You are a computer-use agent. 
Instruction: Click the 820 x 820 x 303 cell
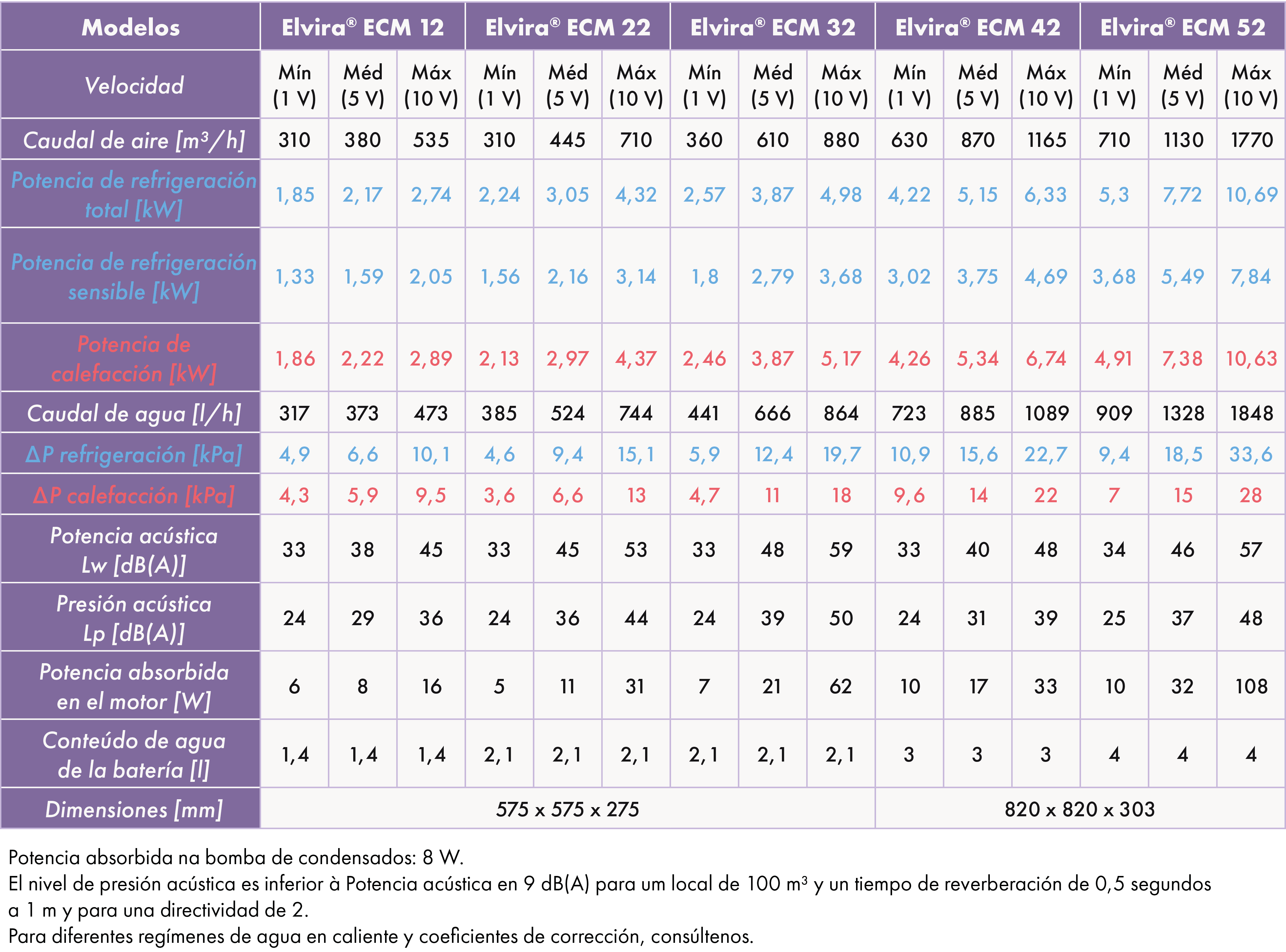(1080, 809)
